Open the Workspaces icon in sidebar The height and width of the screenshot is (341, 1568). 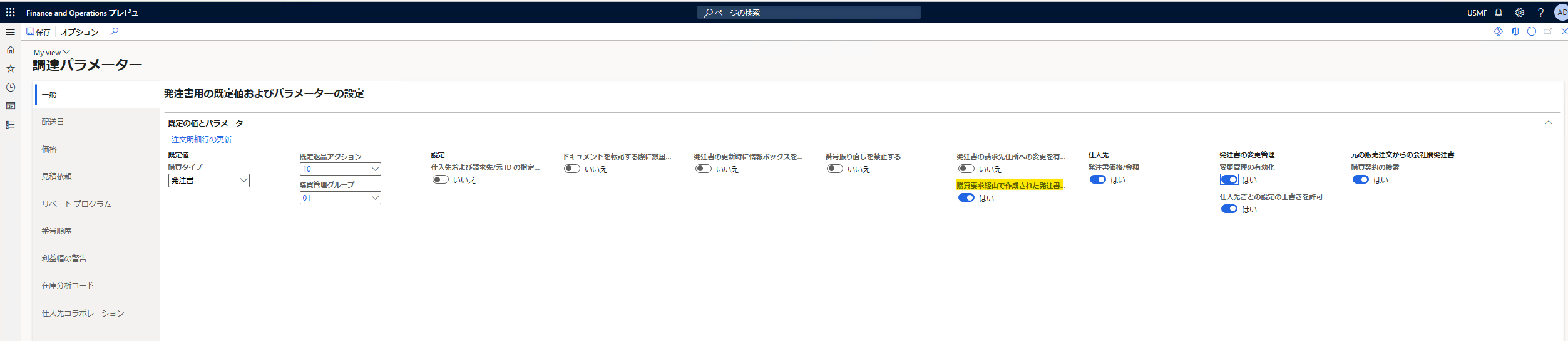tap(11, 106)
